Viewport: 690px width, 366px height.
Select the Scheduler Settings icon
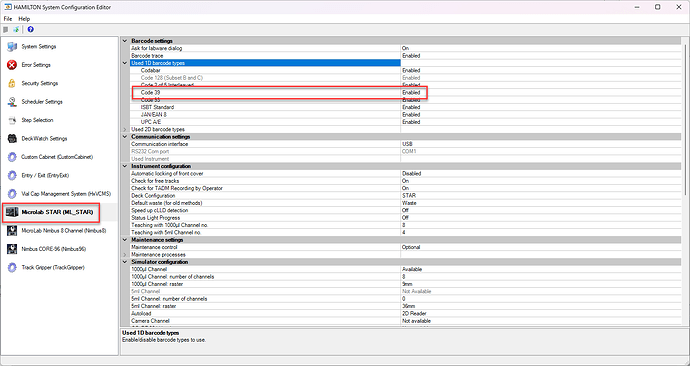pyautogui.click(x=12, y=102)
